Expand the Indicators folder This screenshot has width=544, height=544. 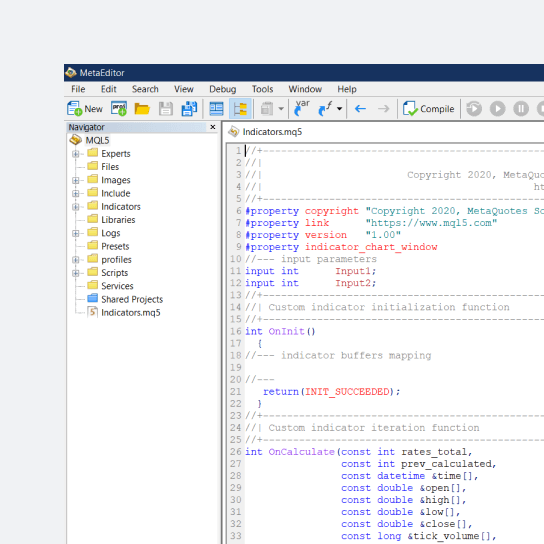click(x=76, y=207)
